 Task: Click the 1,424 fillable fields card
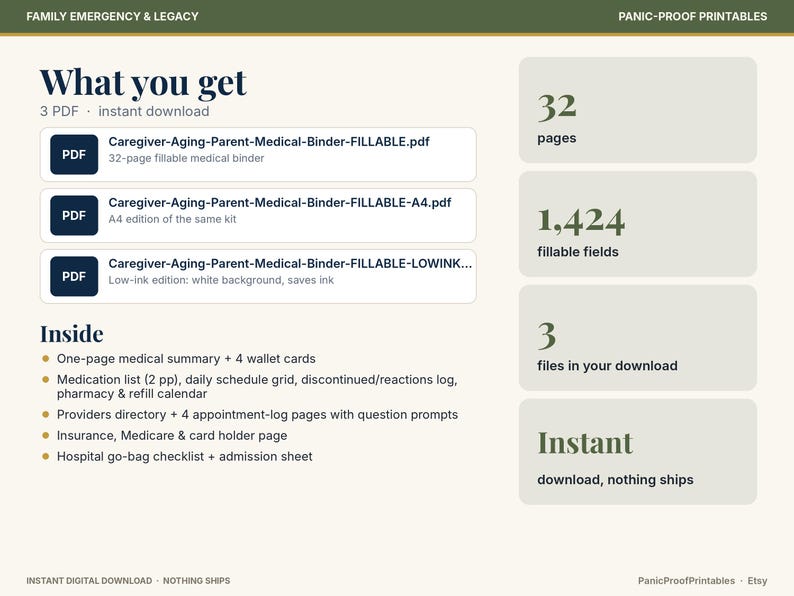[x=638, y=224]
